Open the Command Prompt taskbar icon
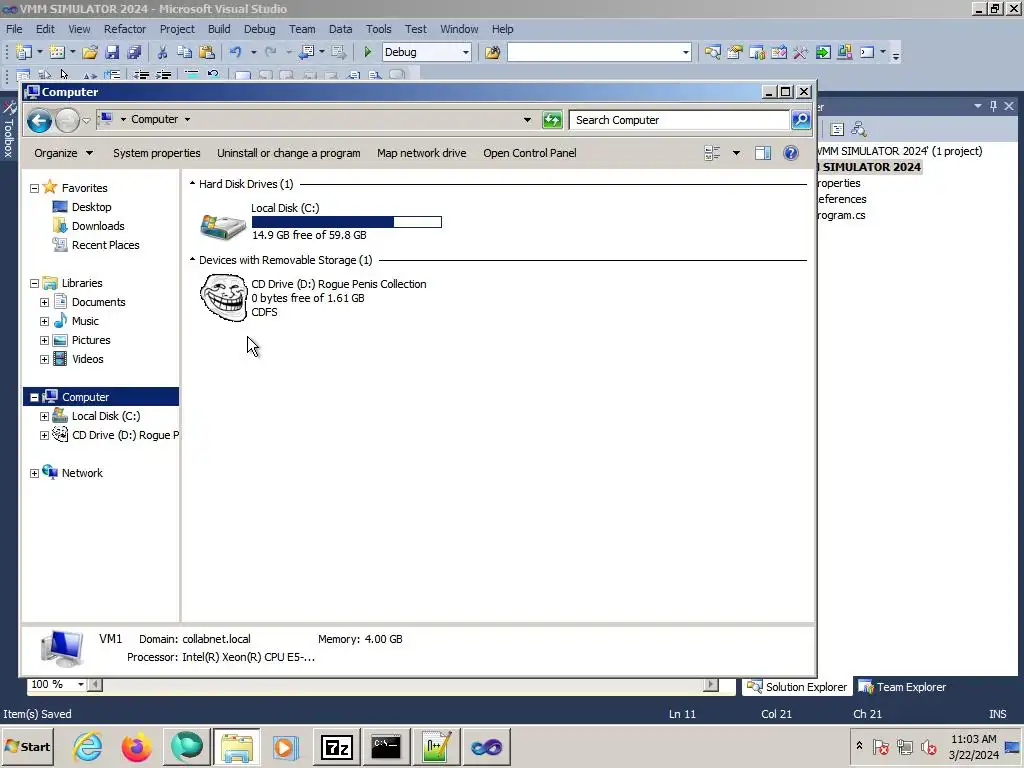The image size is (1024, 768). click(386, 747)
